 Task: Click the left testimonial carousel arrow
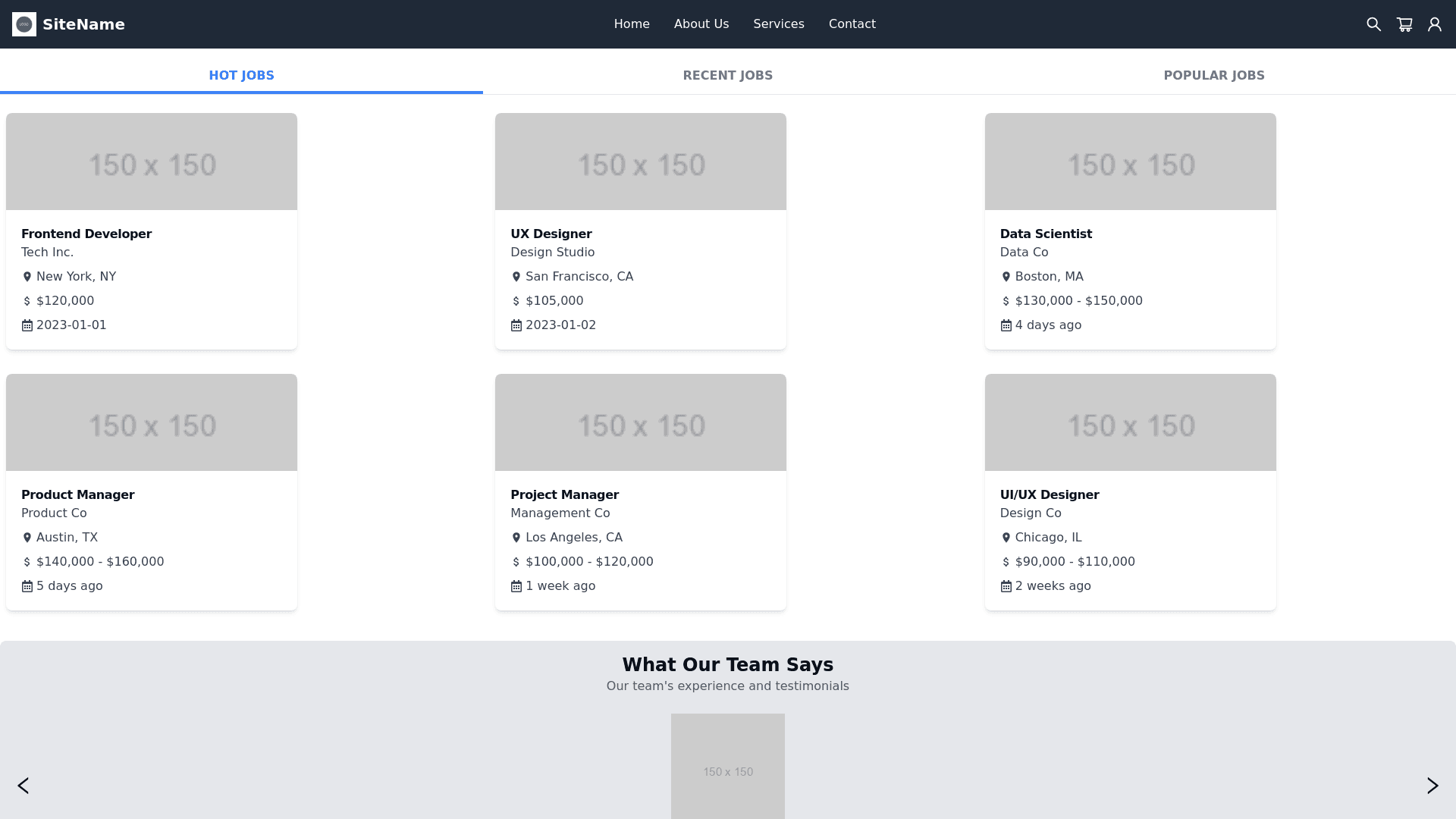[23, 786]
